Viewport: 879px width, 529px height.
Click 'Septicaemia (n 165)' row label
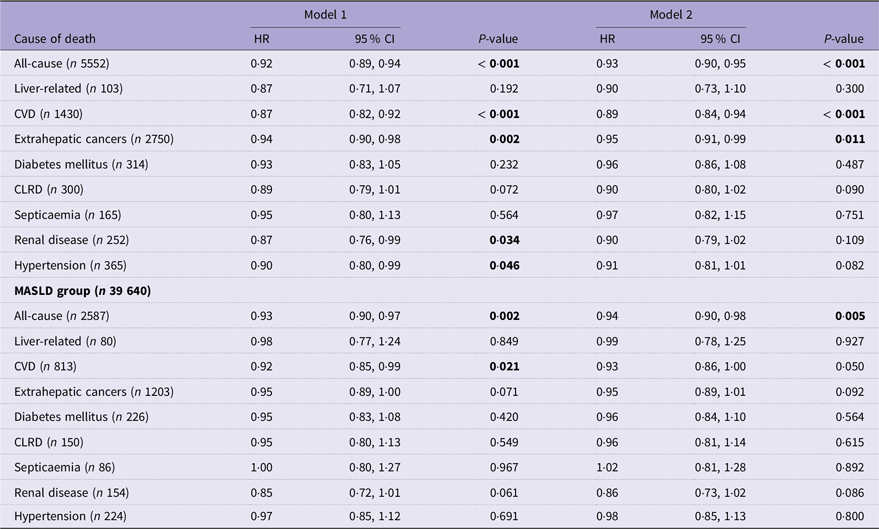point(68,215)
